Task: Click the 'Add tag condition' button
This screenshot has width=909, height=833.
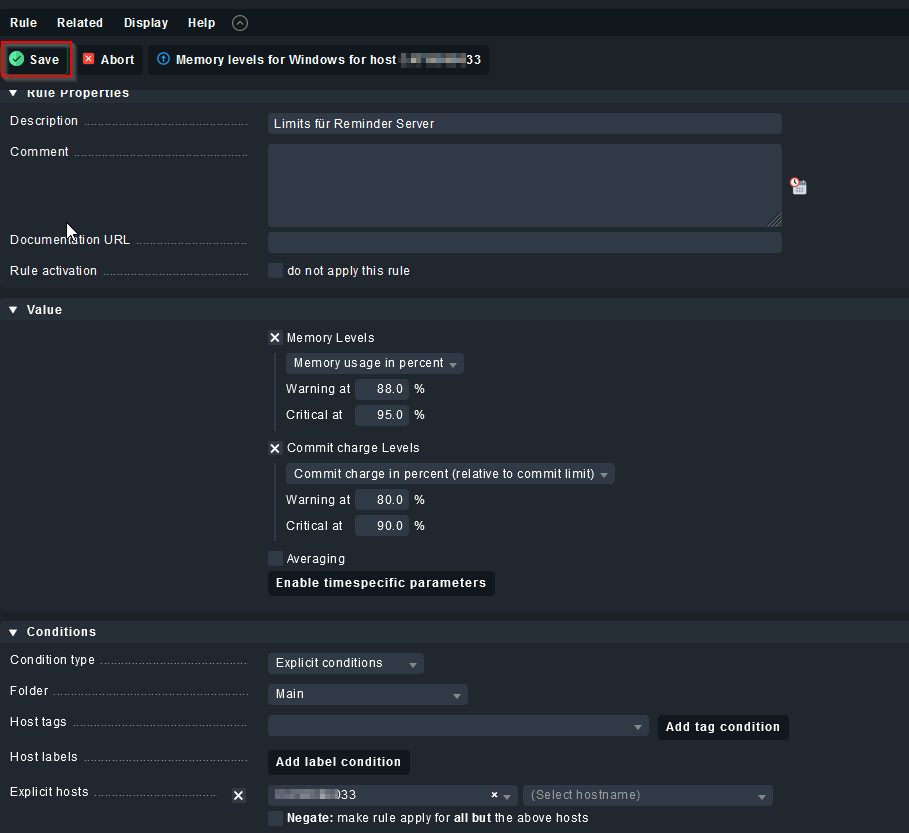Action: coord(722,727)
